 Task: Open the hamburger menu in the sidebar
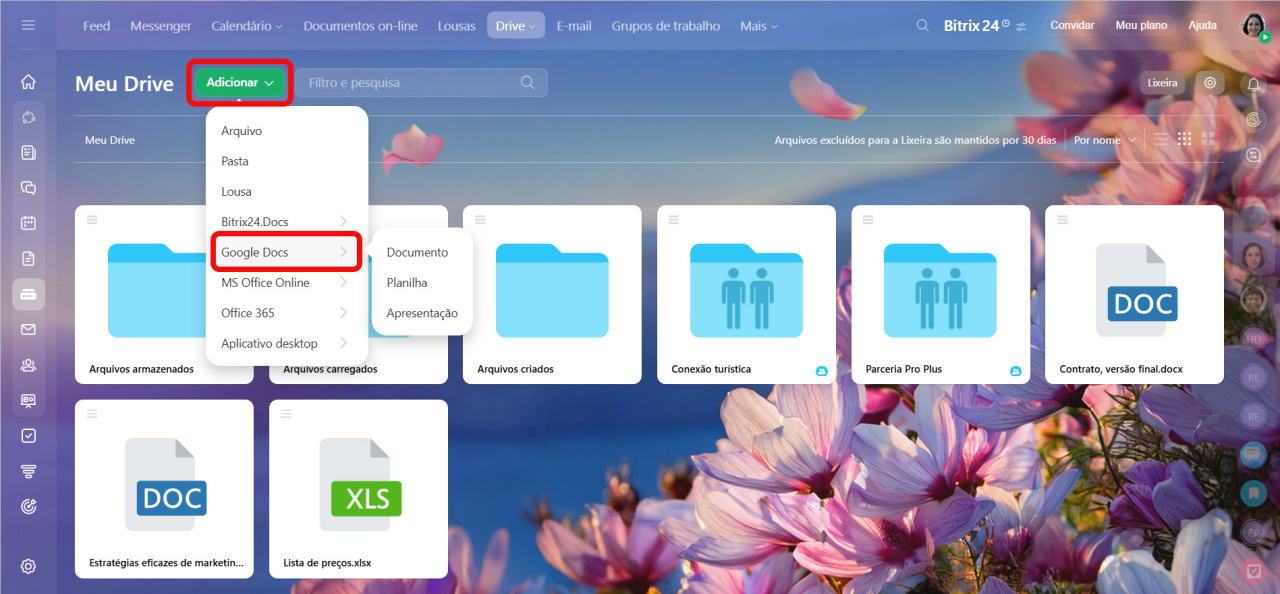[28, 25]
